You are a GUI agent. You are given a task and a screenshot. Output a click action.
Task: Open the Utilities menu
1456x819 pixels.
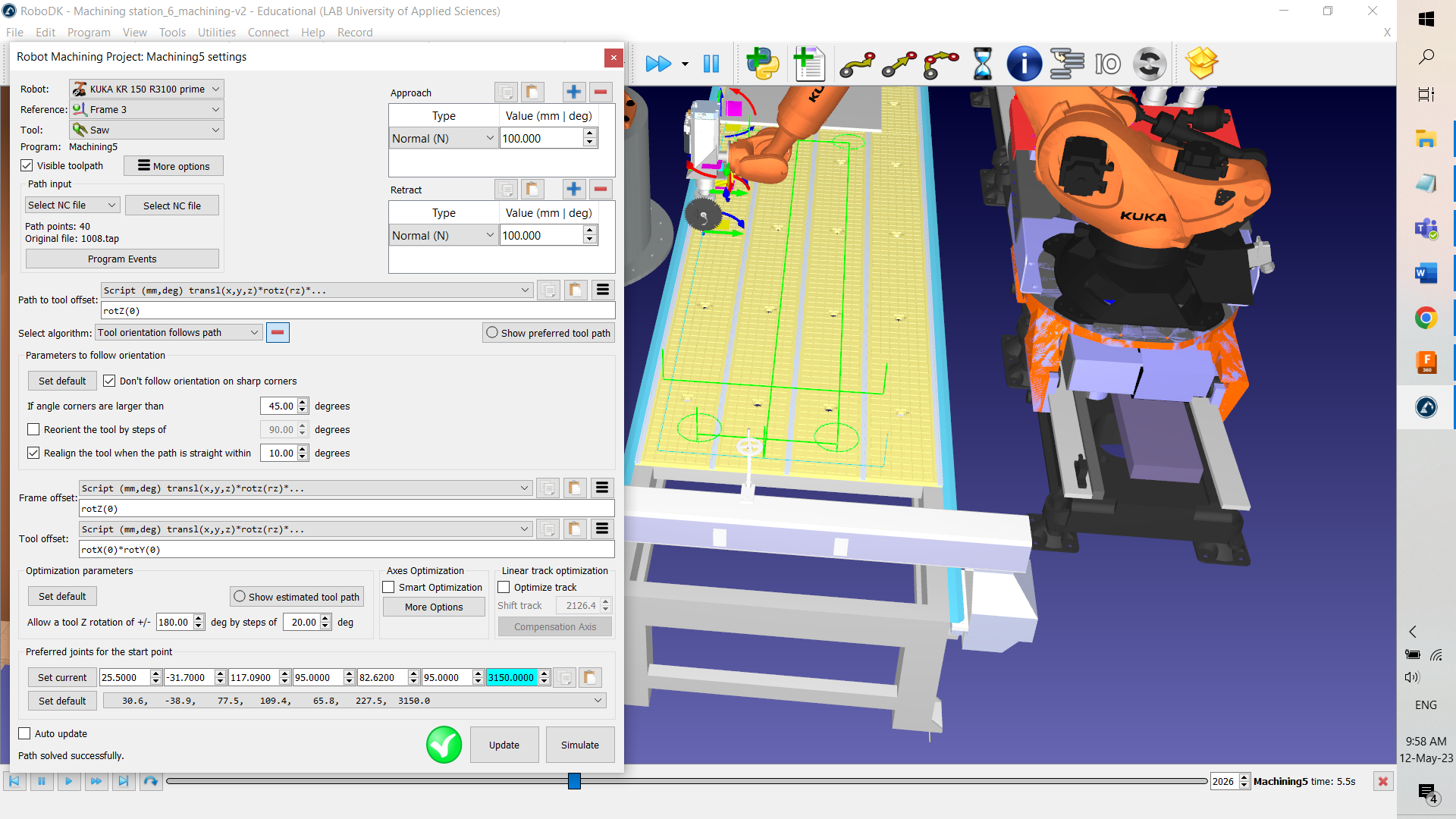216,33
